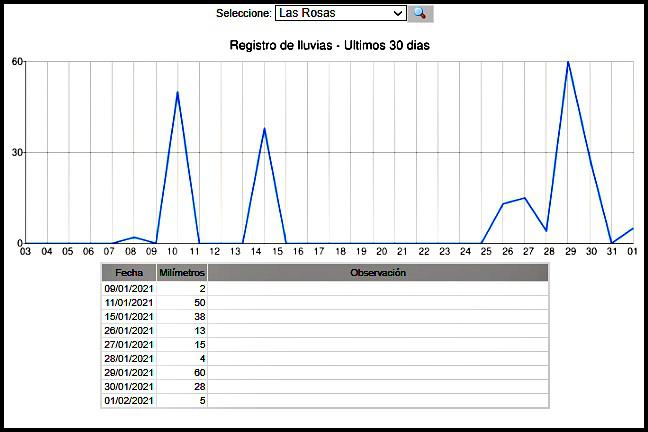648x432 pixels.
Task: Click the Fecha column header
Action: 129,273
